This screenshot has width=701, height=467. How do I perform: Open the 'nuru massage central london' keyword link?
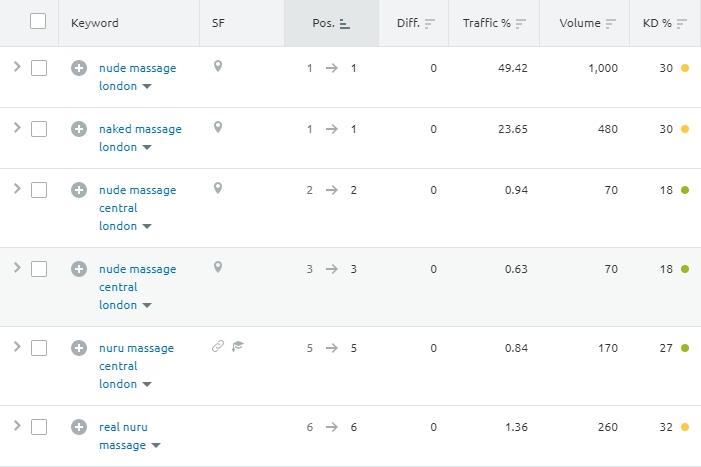[x=137, y=366]
